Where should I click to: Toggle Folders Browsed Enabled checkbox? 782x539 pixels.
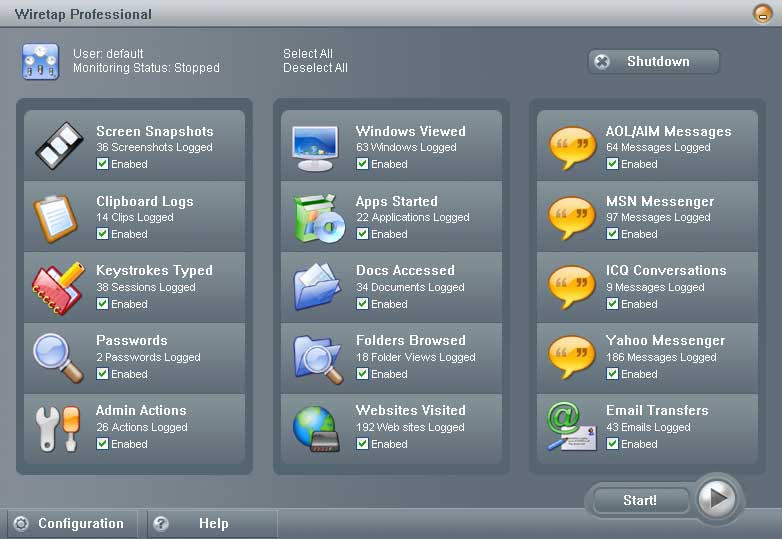tap(363, 373)
